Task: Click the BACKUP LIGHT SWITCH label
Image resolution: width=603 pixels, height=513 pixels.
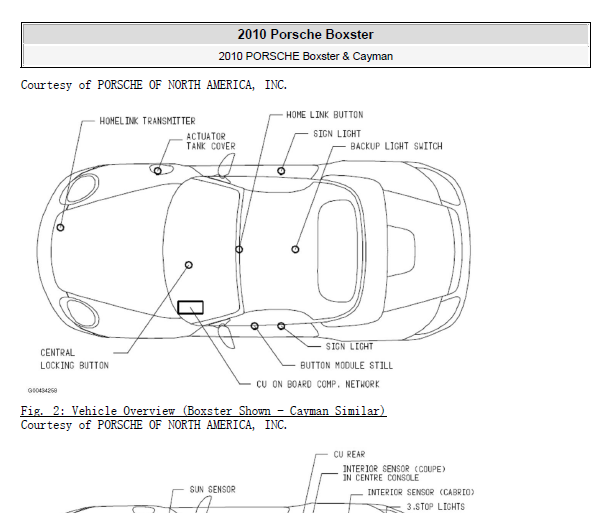Action: point(396,146)
